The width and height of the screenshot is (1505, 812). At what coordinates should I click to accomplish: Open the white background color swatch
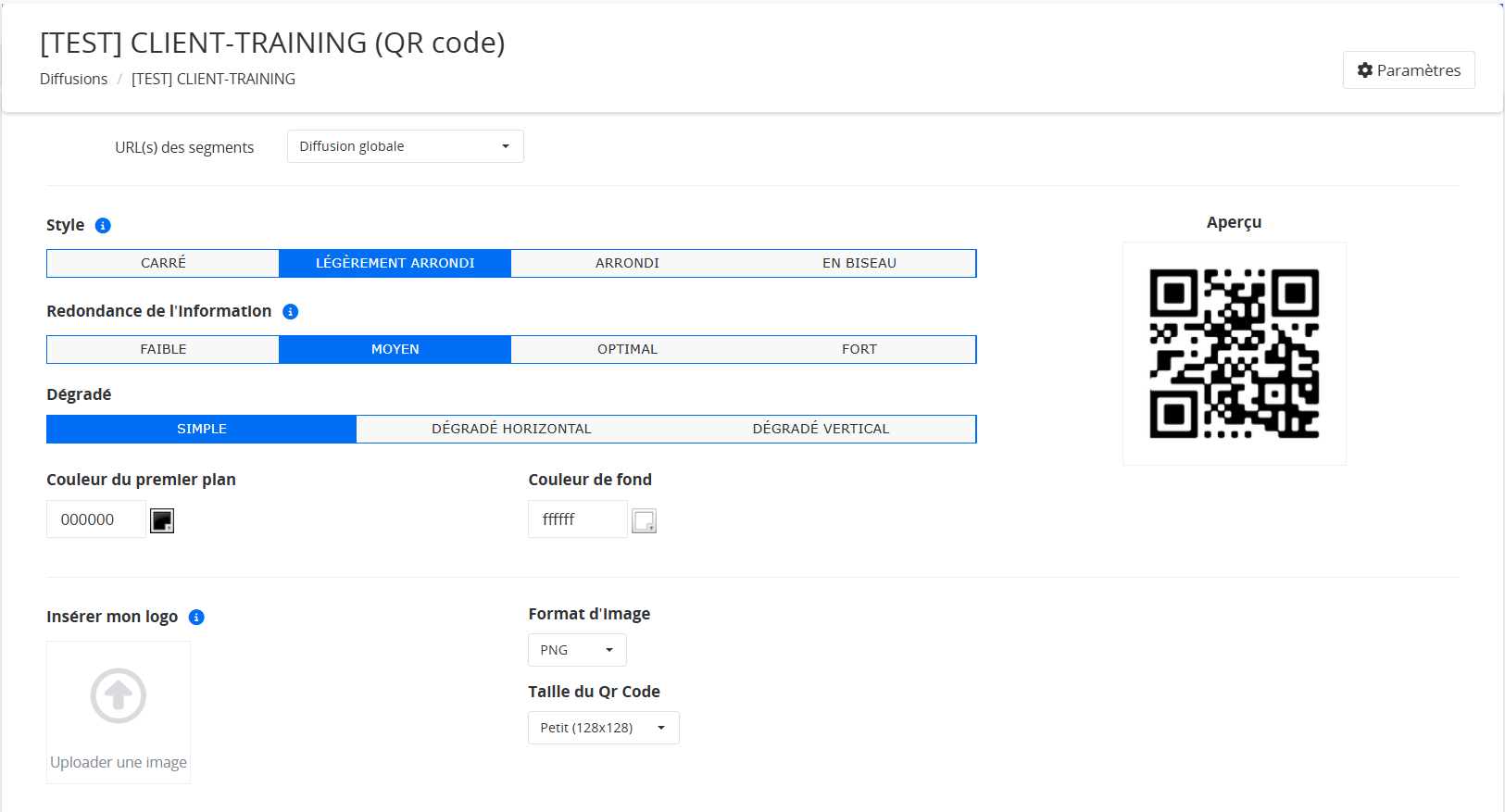click(644, 521)
